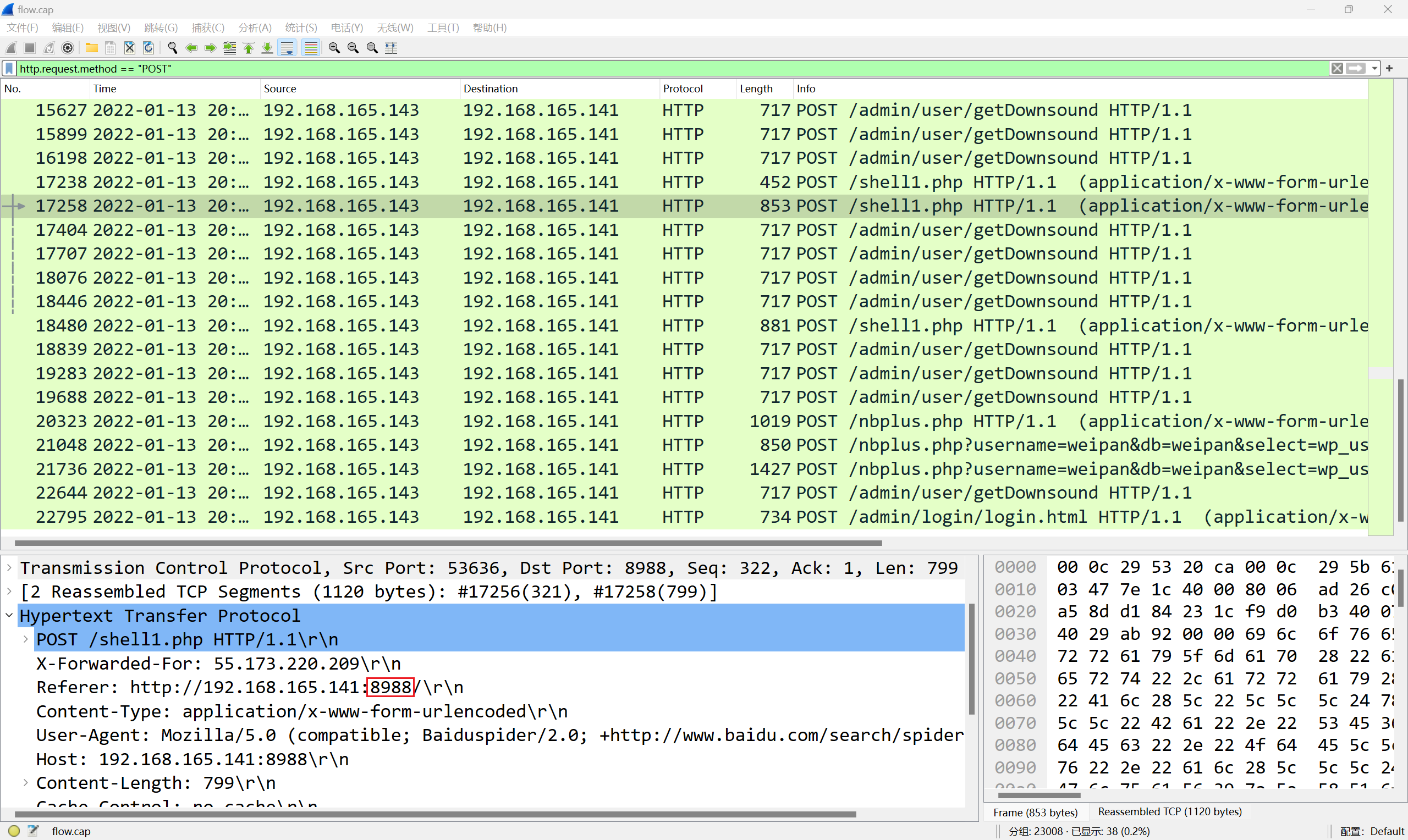Select packet 21736 with length 1427
This screenshot has height=840, width=1408.
tap(684, 469)
